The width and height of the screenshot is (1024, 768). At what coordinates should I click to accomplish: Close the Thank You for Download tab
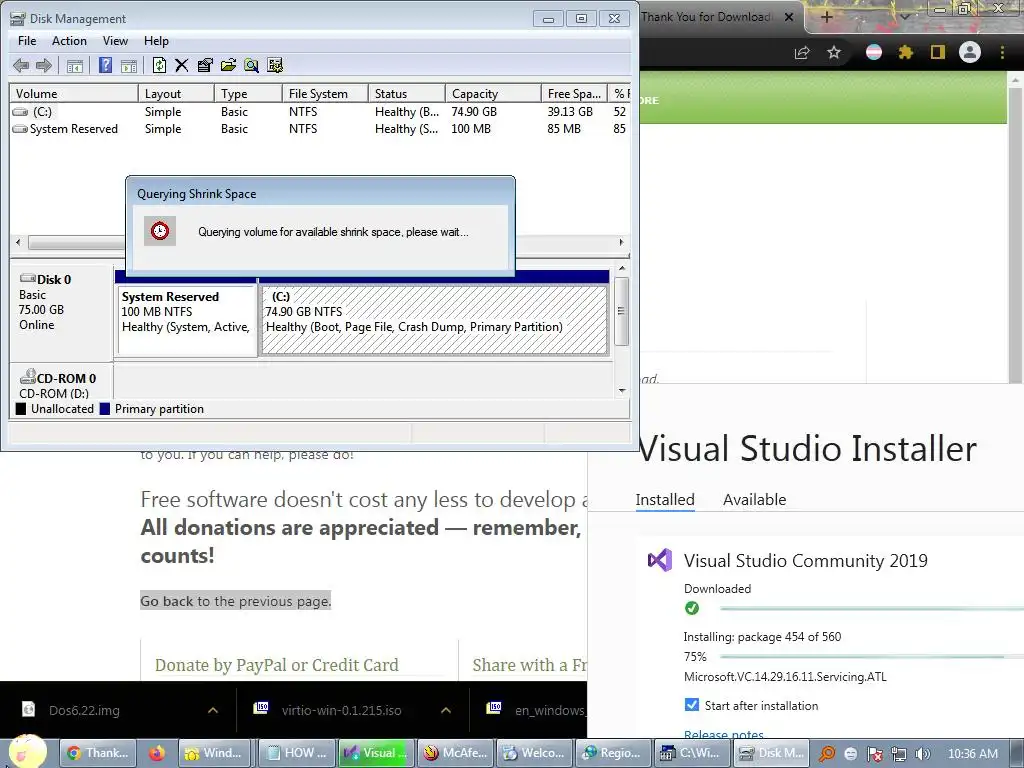(x=789, y=17)
